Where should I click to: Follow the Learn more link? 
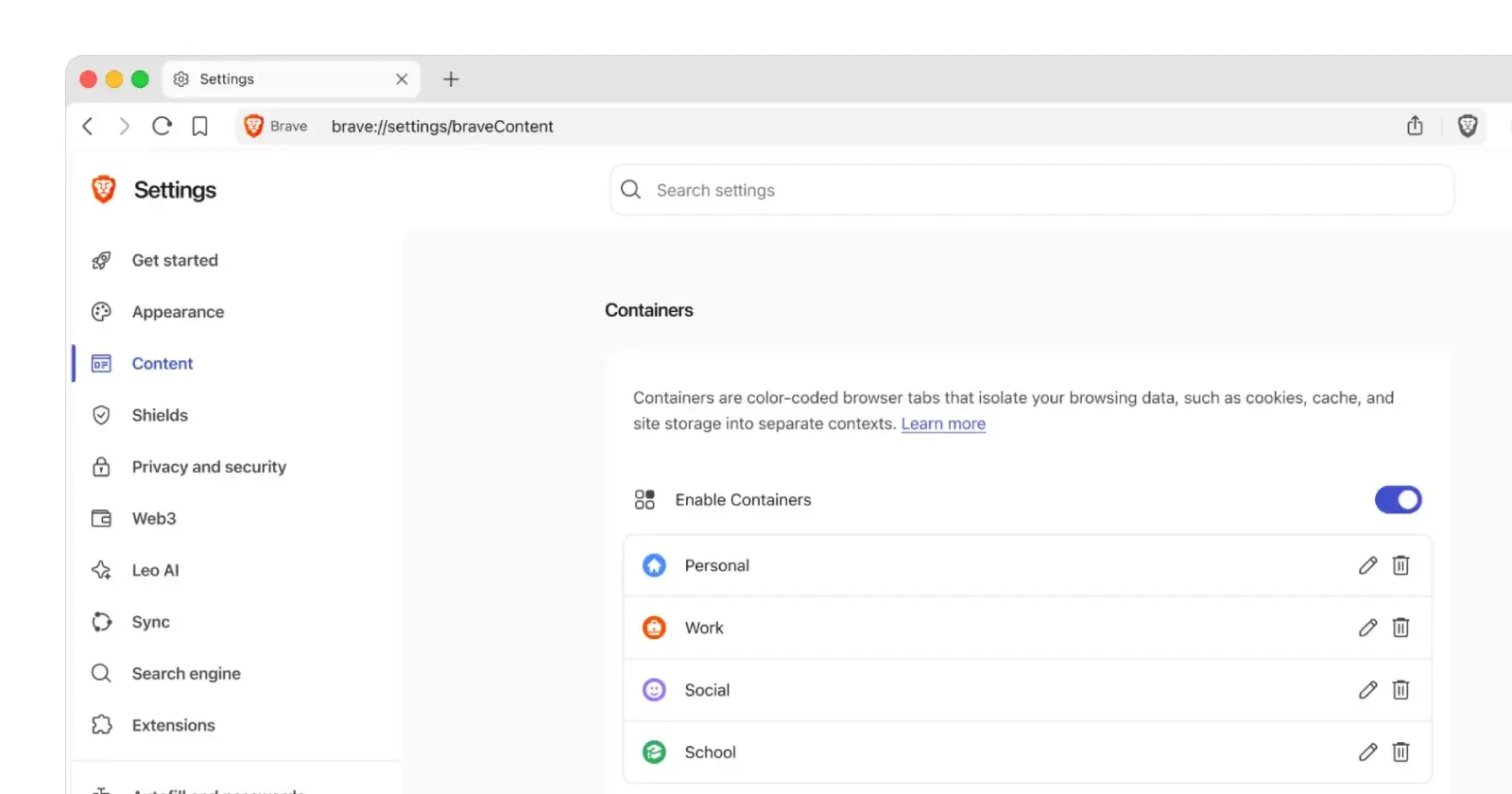[943, 423]
